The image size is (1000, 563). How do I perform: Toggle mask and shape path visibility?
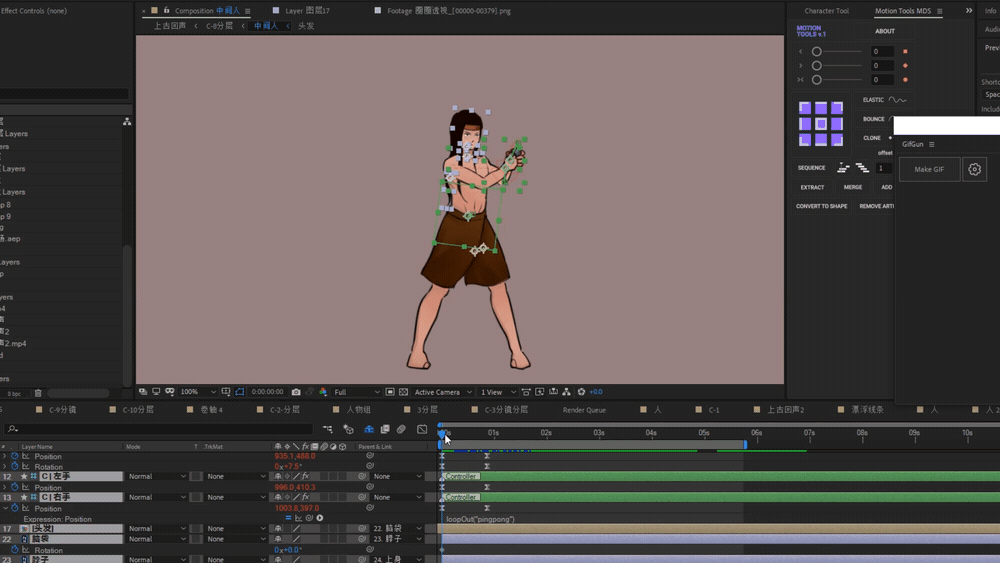pos(240,392)
